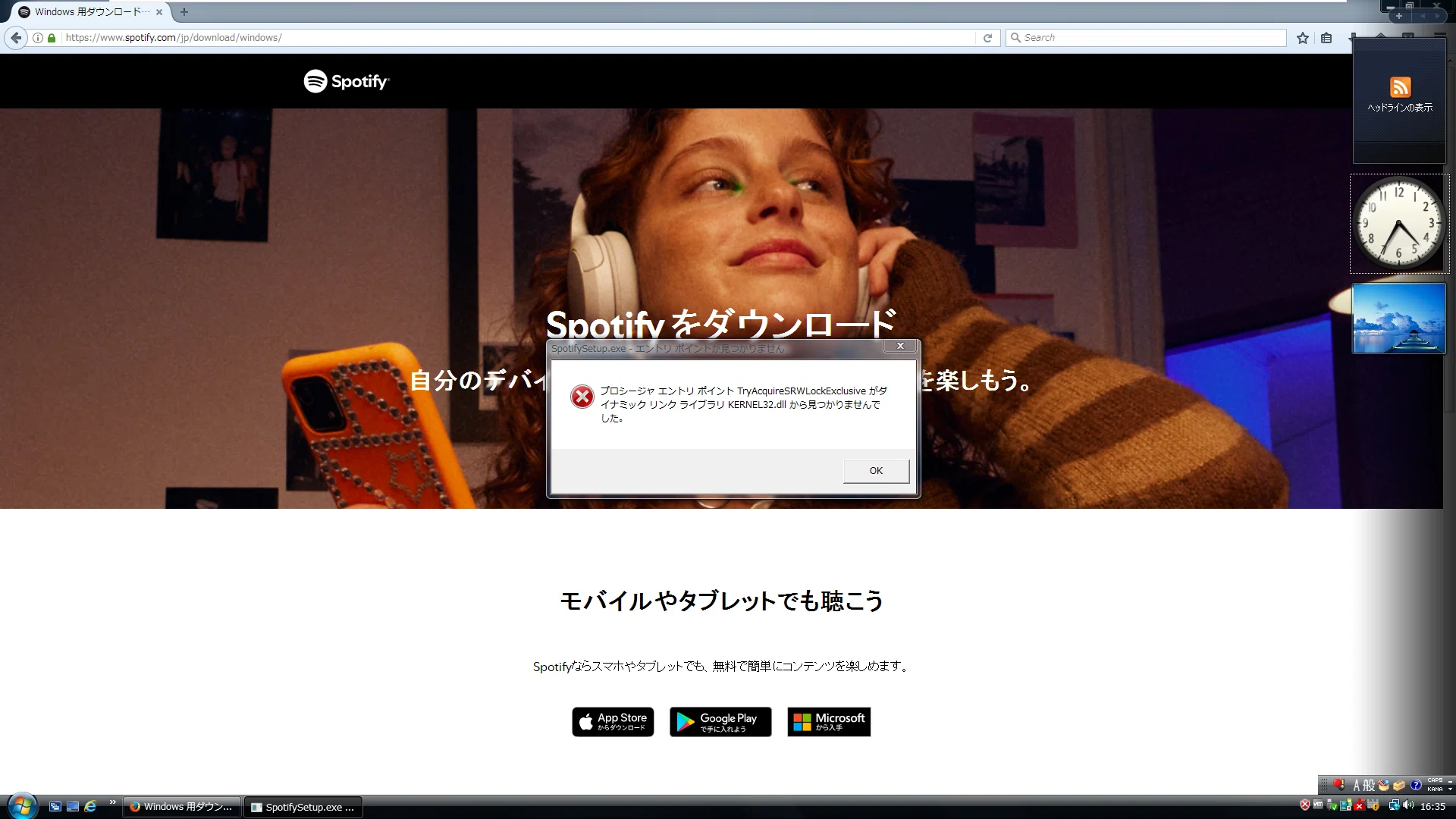Close the Windows 用ダウンロード tab

(159, 12)
